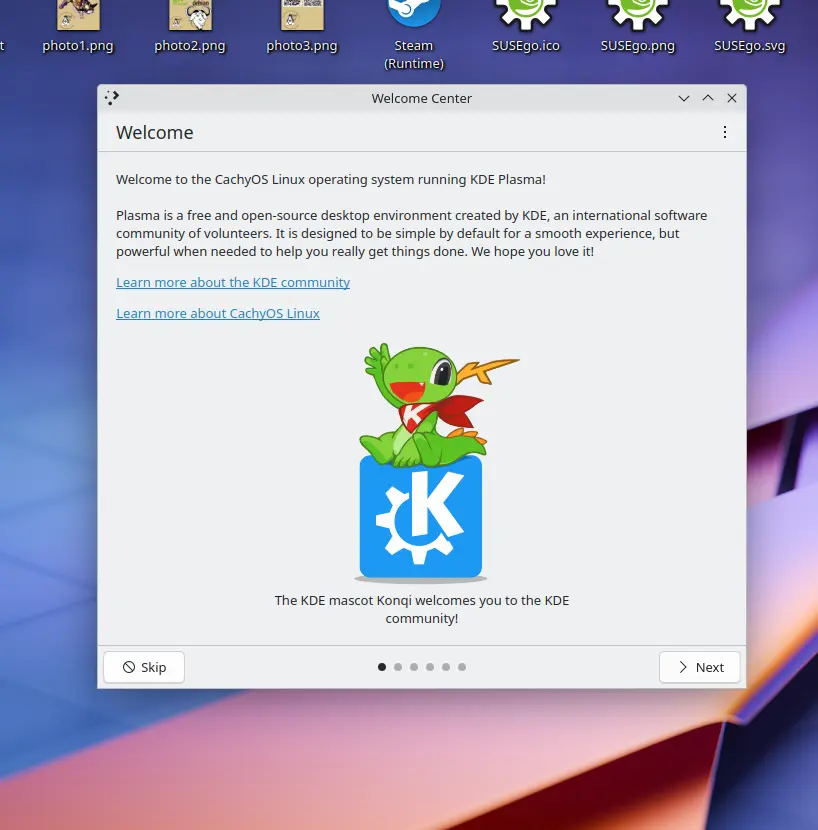This screenshot has height=830, width=818.
Task: Select SUSEgo.png desktop file
Action: (x=637, y=26)
